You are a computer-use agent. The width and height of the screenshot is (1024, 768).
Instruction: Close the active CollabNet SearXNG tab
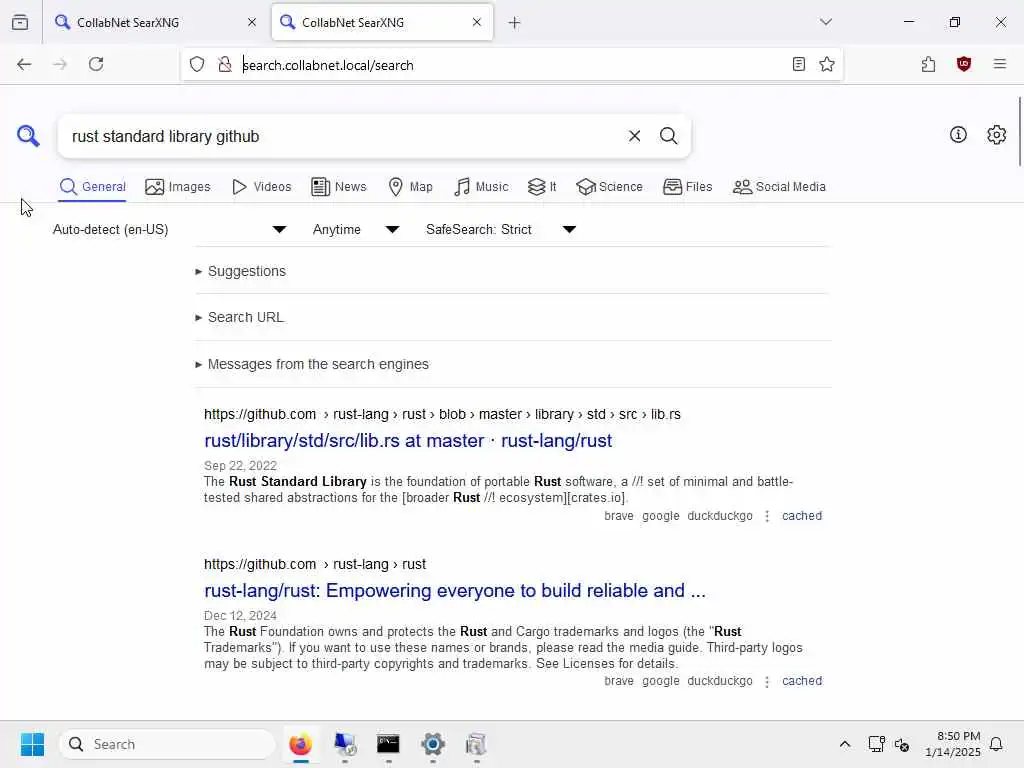[477, 22]
